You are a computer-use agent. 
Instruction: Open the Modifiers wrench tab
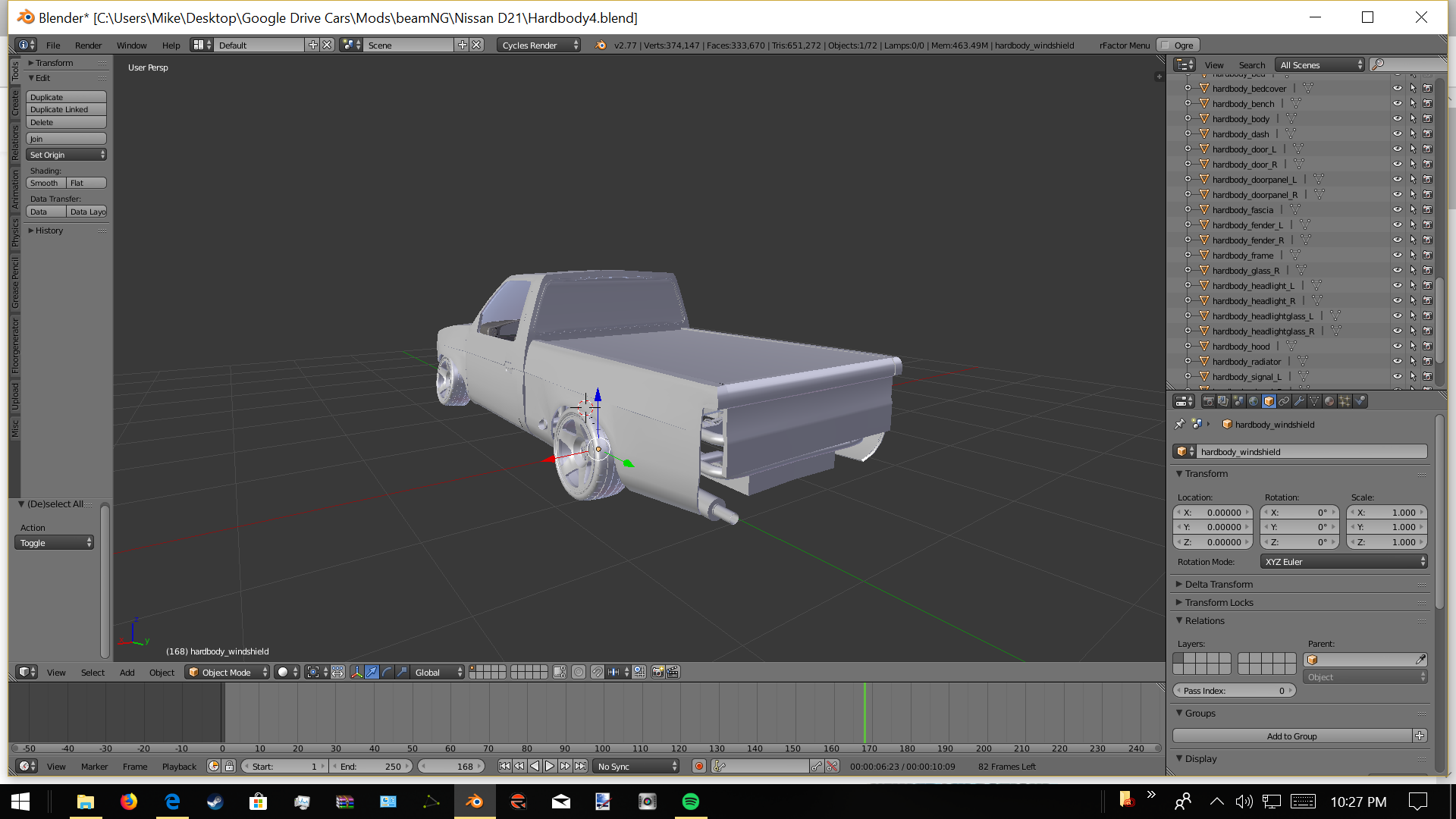1299,401
